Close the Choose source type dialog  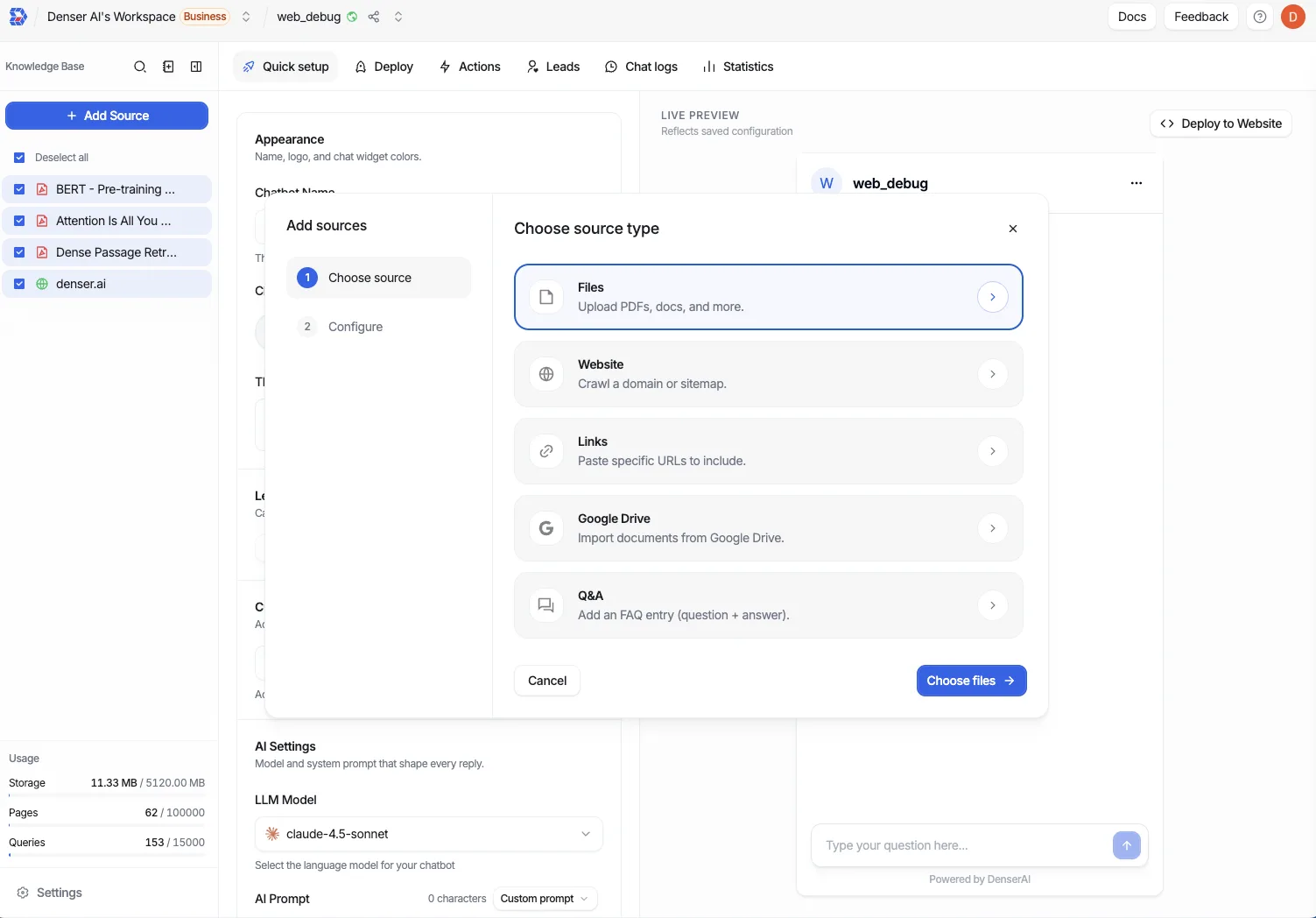tap(1013, 229)
